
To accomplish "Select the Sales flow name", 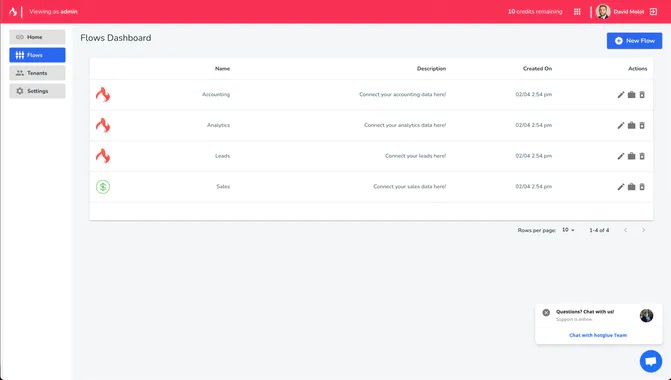I will (223, 187).
